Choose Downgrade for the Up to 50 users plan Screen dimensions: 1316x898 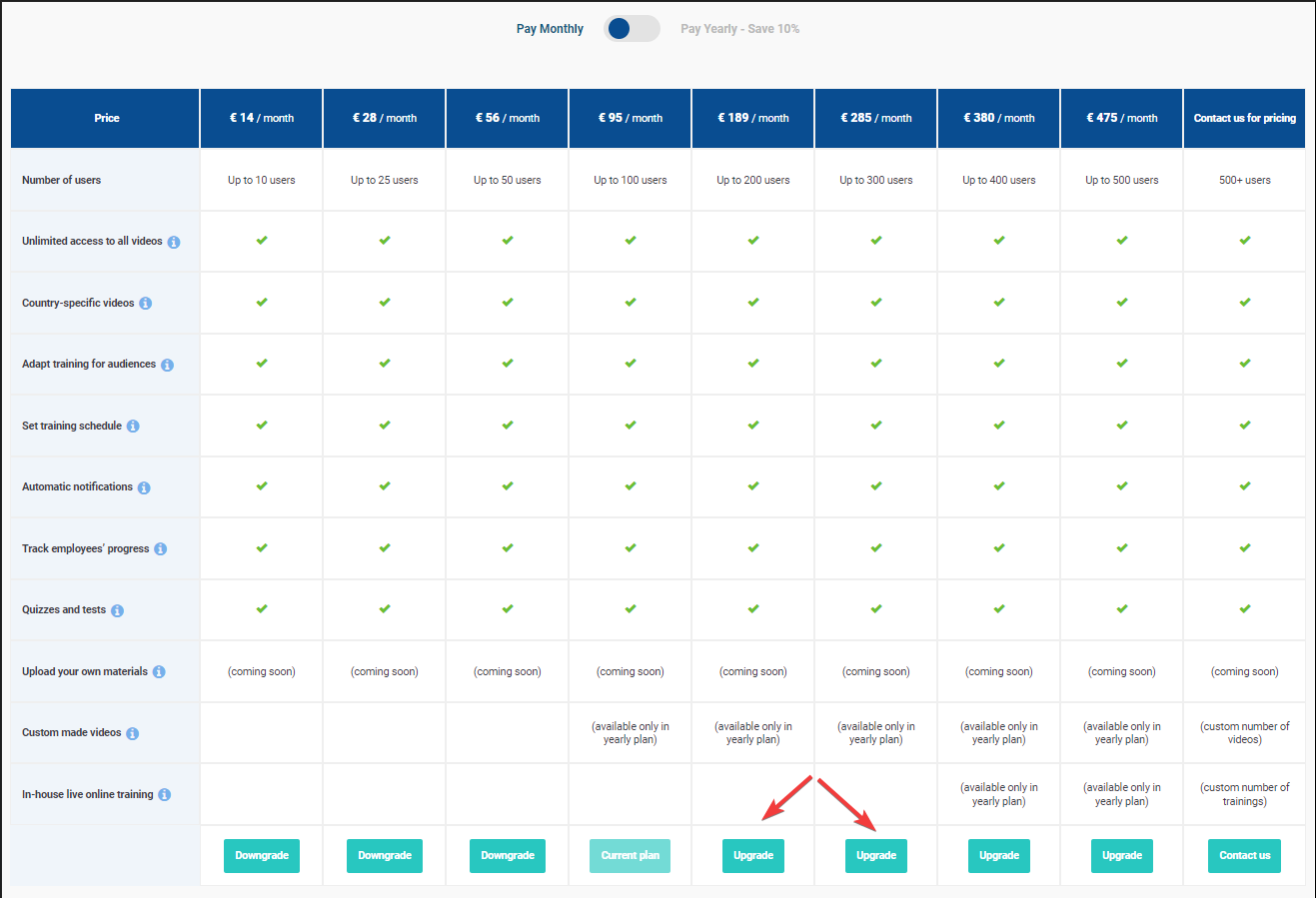508,856
